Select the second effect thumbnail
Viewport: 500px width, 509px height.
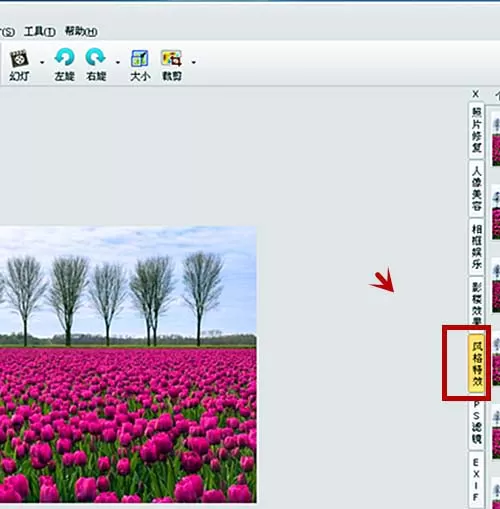pyautogui.click(x=496, y=212)
